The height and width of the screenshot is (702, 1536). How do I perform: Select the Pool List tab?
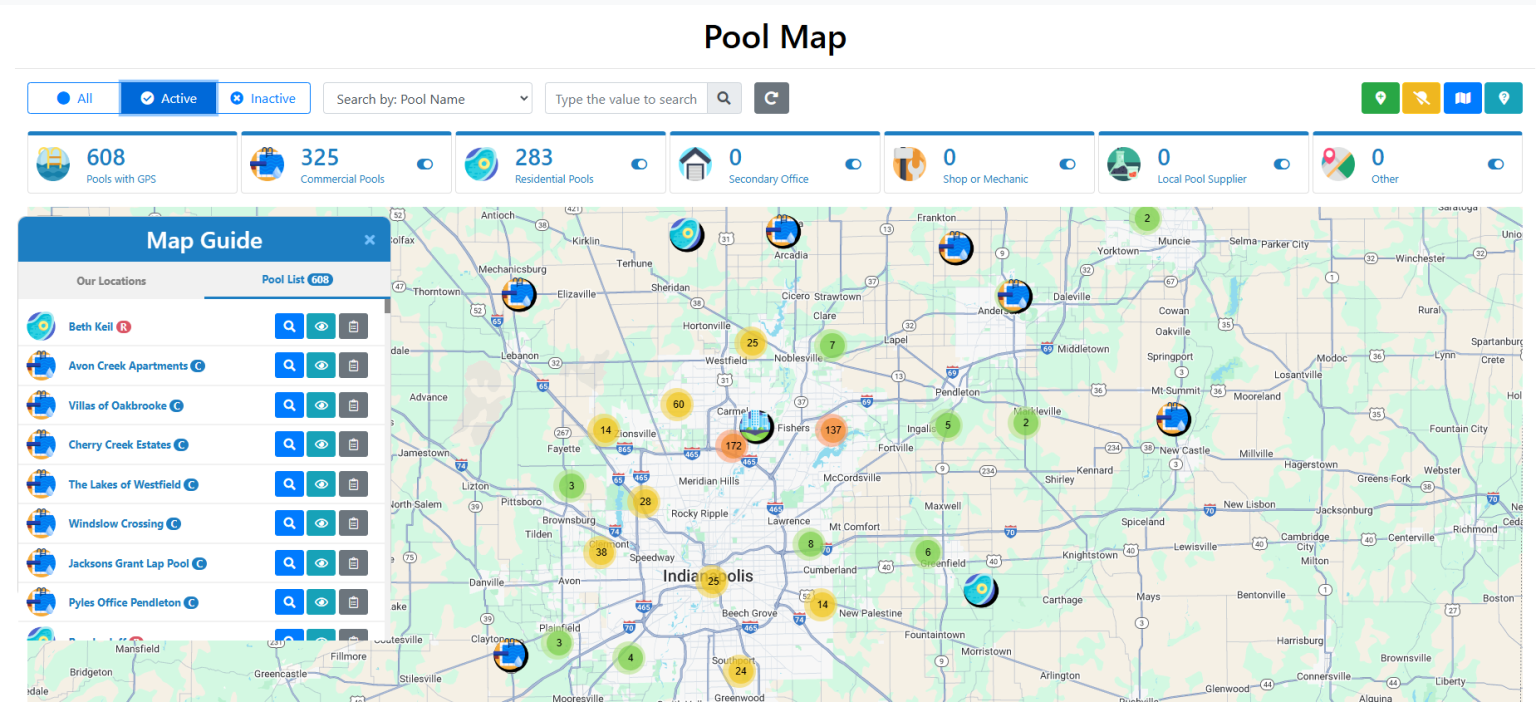pos(296,280)
